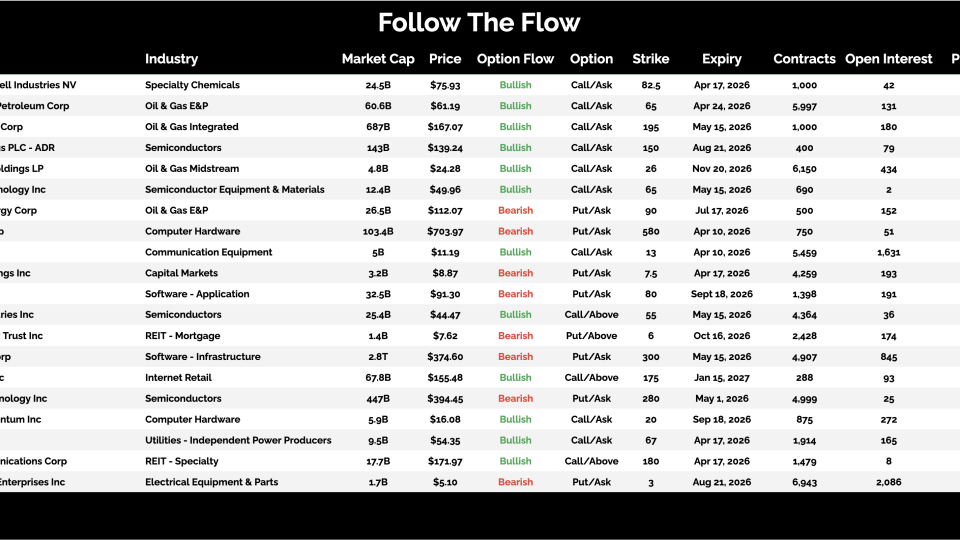Click the Internet Retail industry cell
Viewport: 960px width, 540px height.
(178, 378)
